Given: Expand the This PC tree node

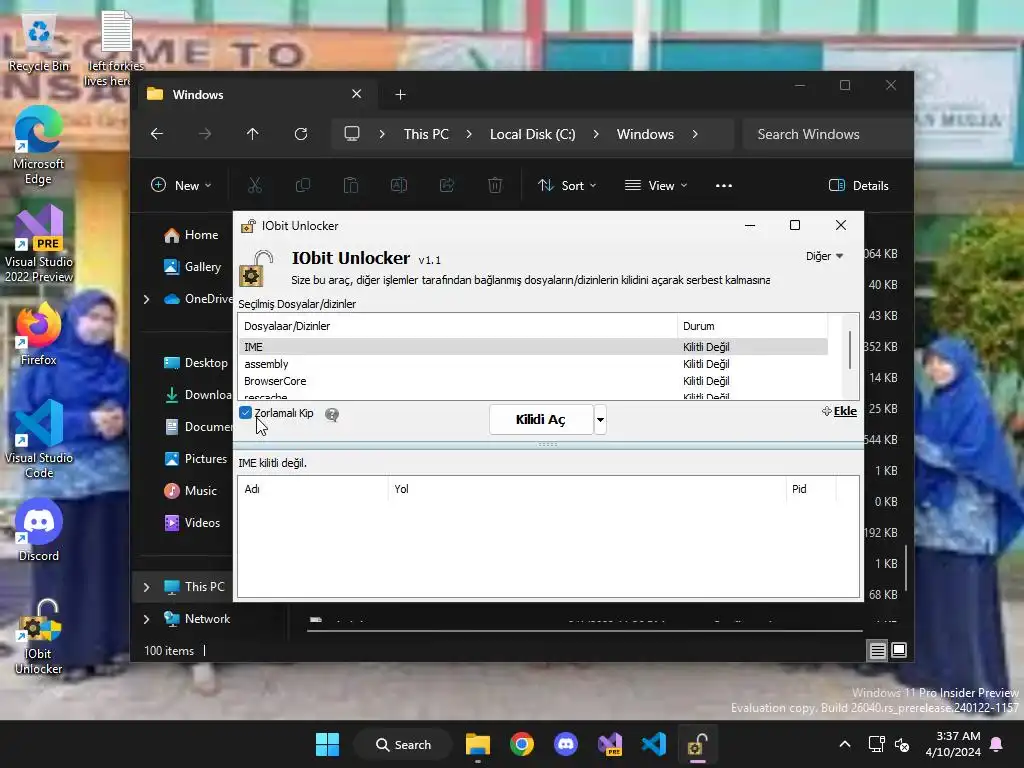Looking at the screenshot, I should [146, 587].
